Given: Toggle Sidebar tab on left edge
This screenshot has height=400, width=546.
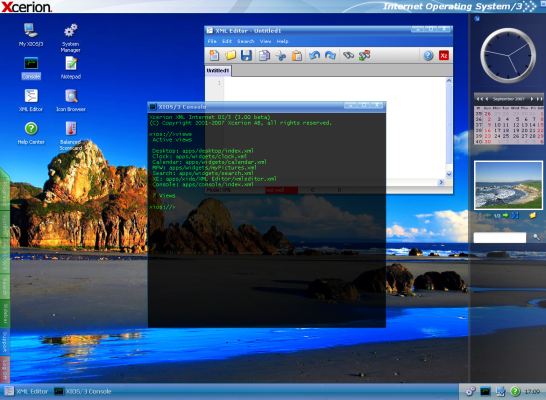Looking at the screenshot, I should click(x=5, y=313).
